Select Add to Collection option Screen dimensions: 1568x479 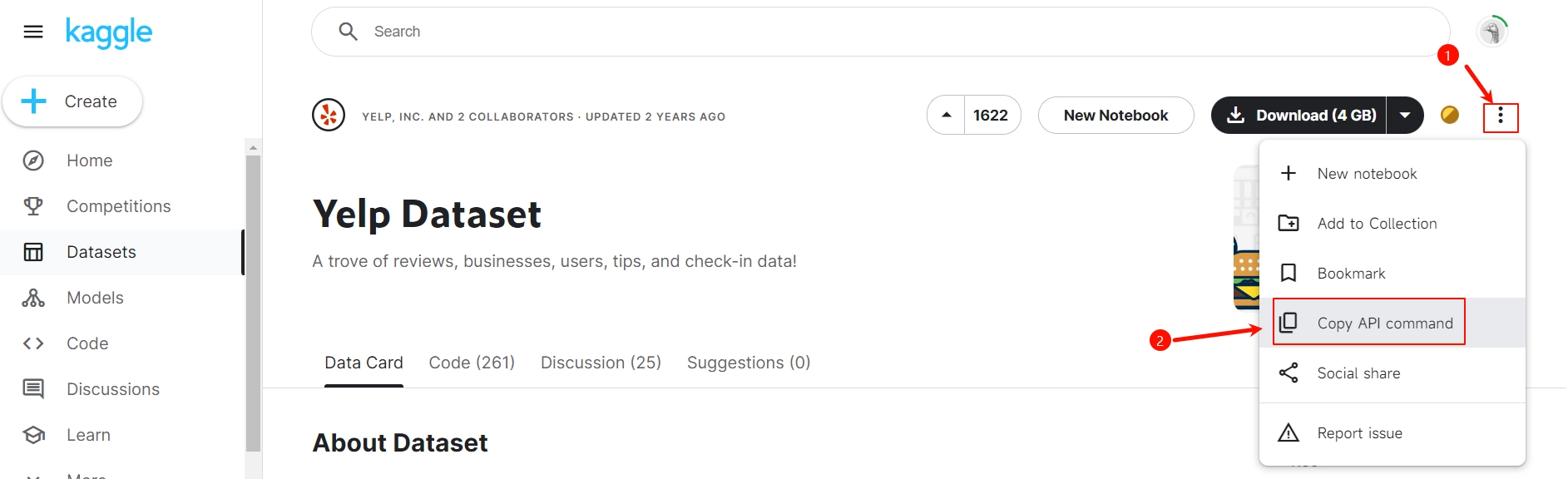(1377, 224)
